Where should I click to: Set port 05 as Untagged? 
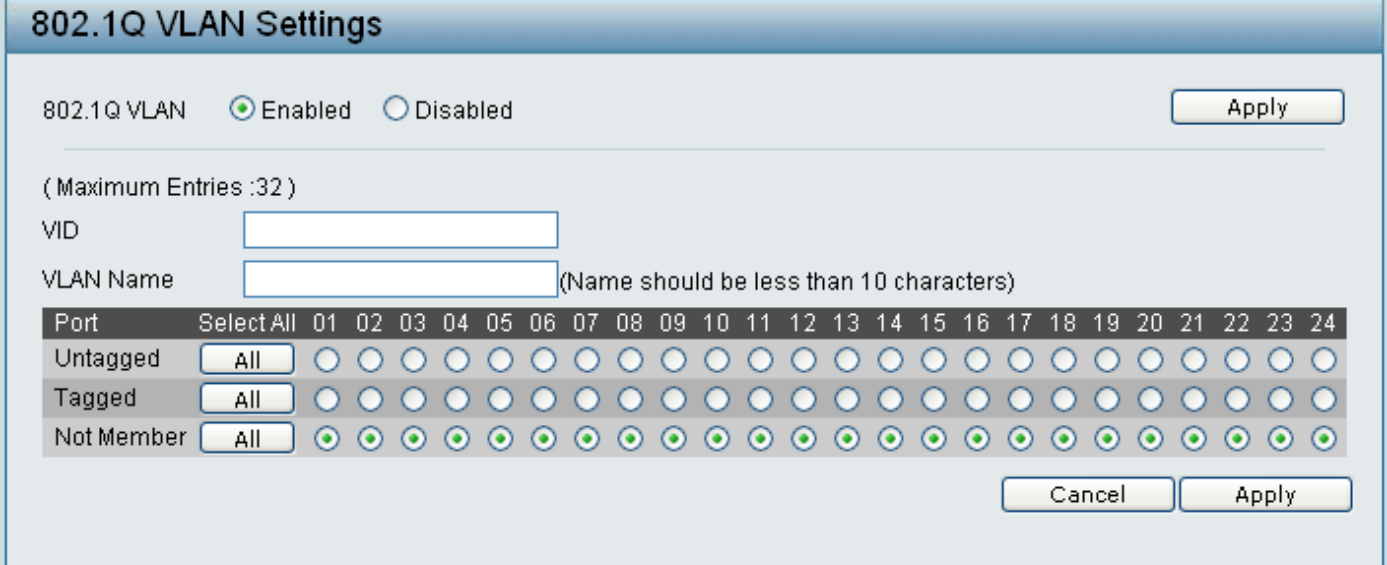coord(499,359)
